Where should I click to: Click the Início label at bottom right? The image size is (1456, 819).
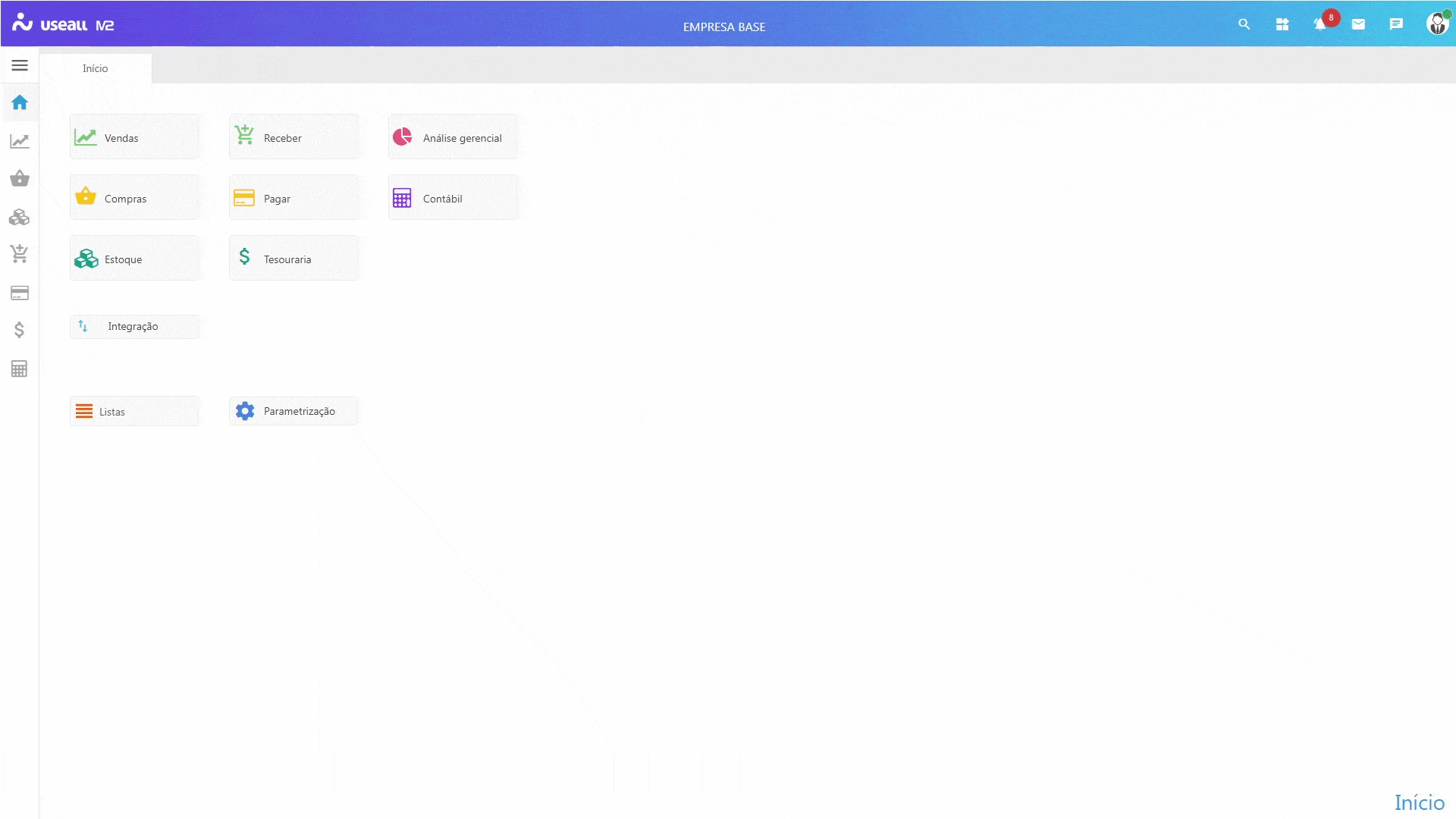click(1420, 802)
